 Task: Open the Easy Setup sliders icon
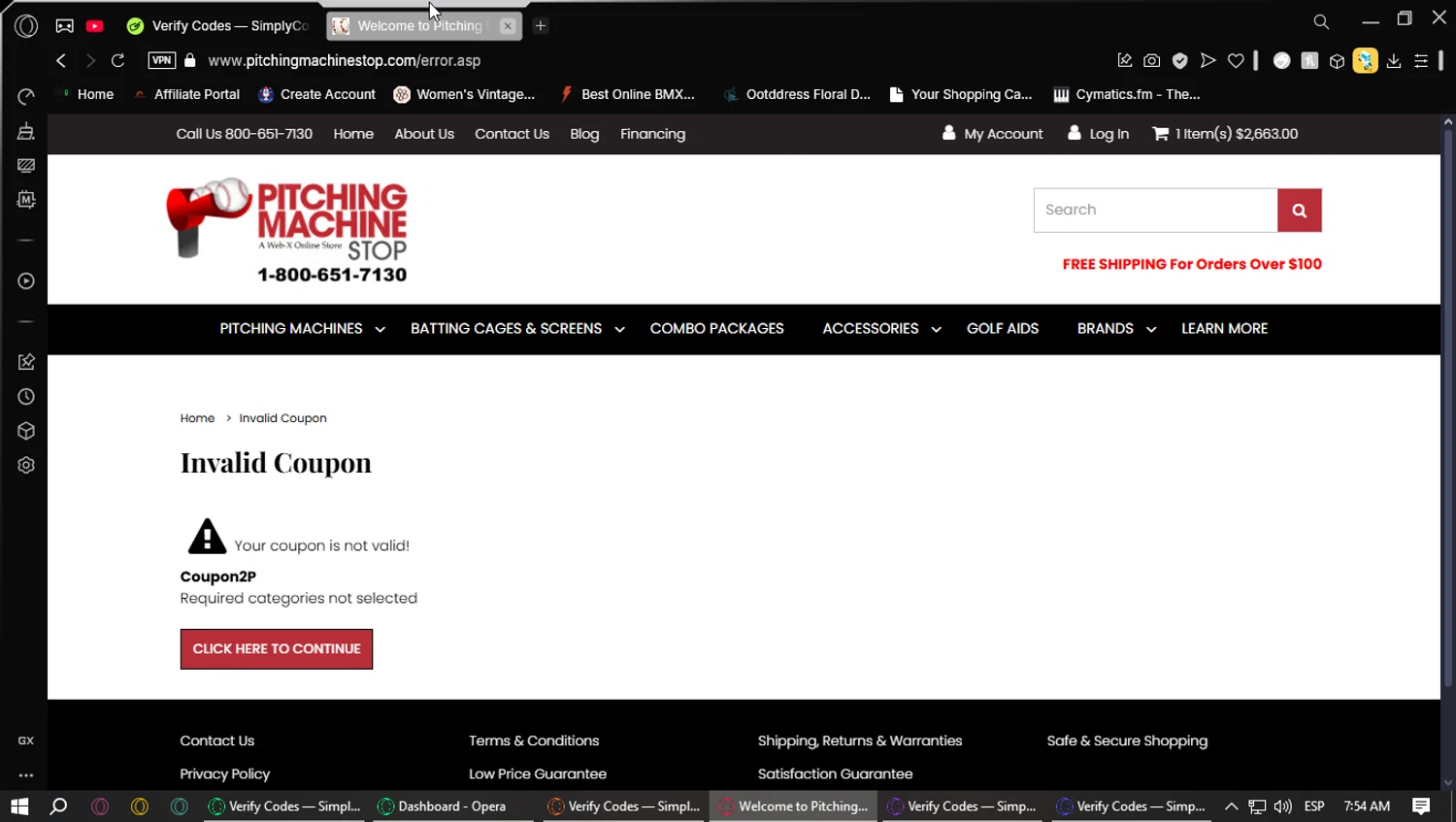point(1421,60)
